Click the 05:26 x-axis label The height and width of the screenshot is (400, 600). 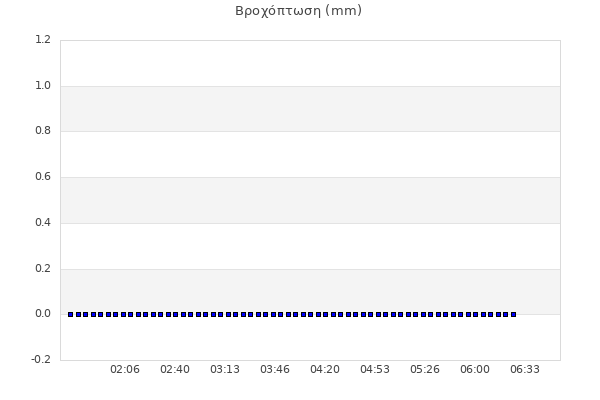(425, 370)
